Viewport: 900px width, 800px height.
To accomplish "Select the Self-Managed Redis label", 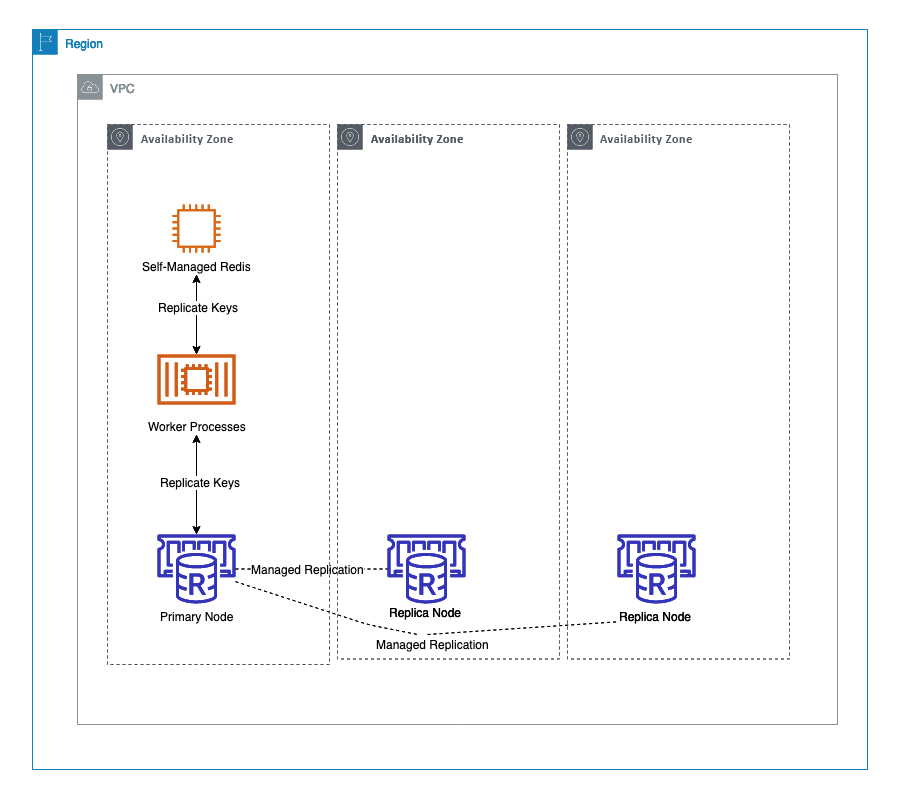I will click(196, 267).
